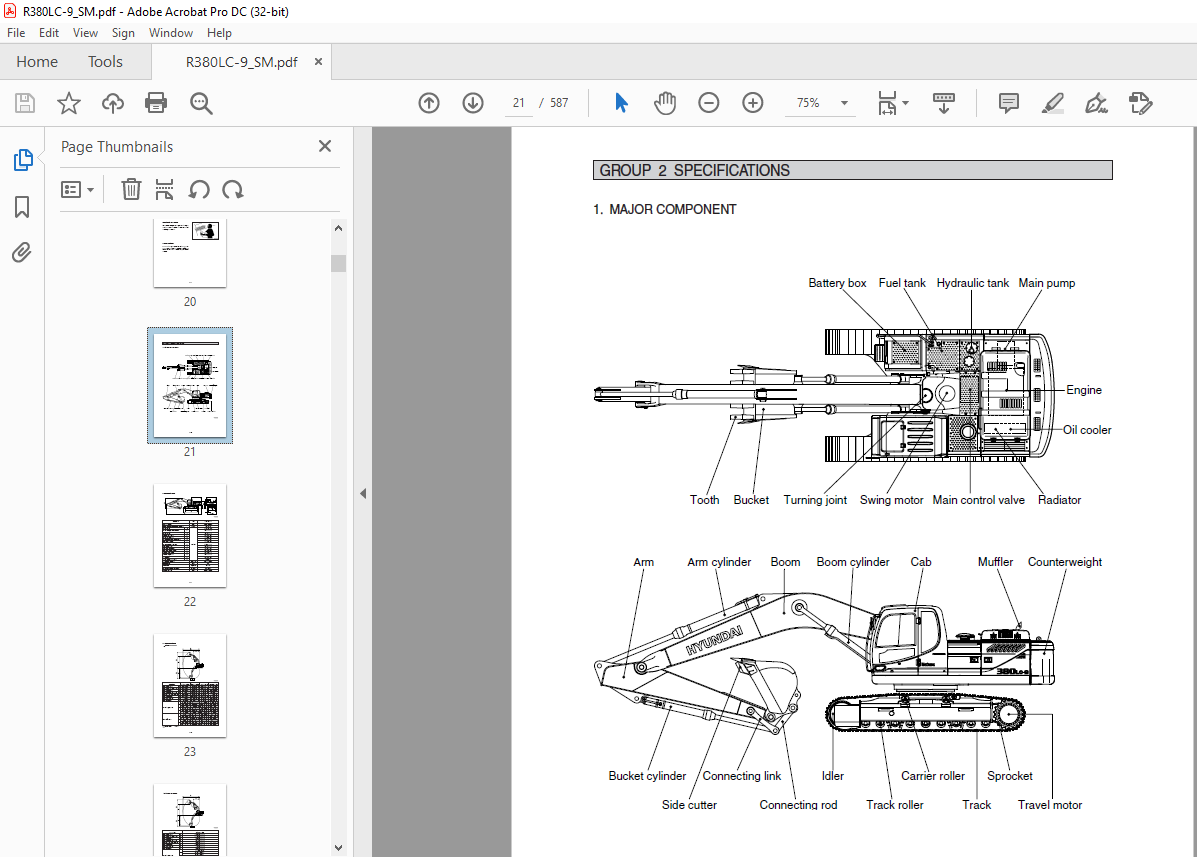The height and width of the screenshot is (857, 1197).
Task: Print the document with printer icon
Action: (156, 103)
